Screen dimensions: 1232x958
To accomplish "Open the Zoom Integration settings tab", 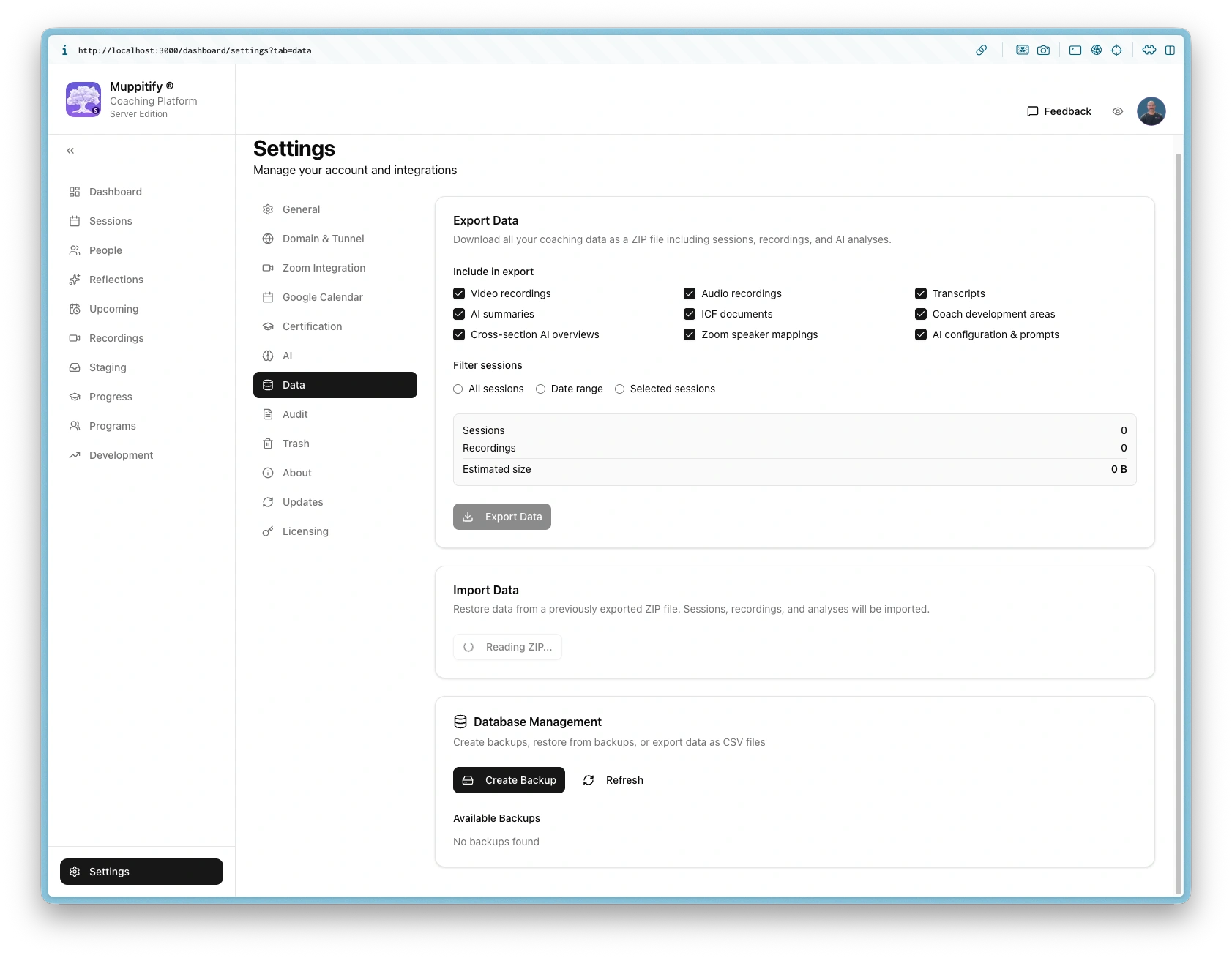I will (324, 268).
